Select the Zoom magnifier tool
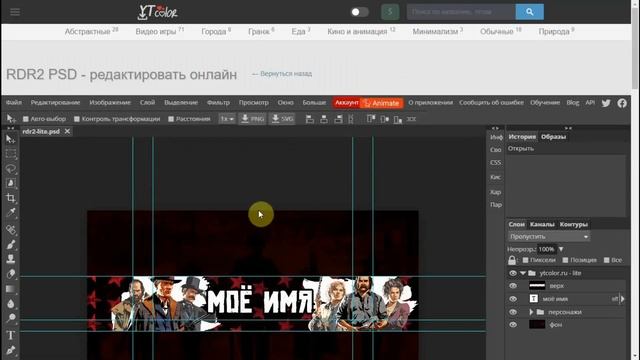 (x=11, y=318)
